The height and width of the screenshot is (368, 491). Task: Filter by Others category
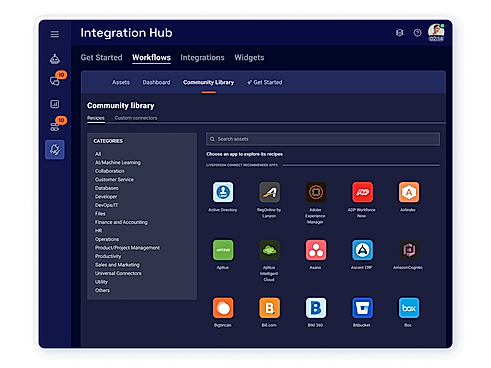tap(102, 290)
